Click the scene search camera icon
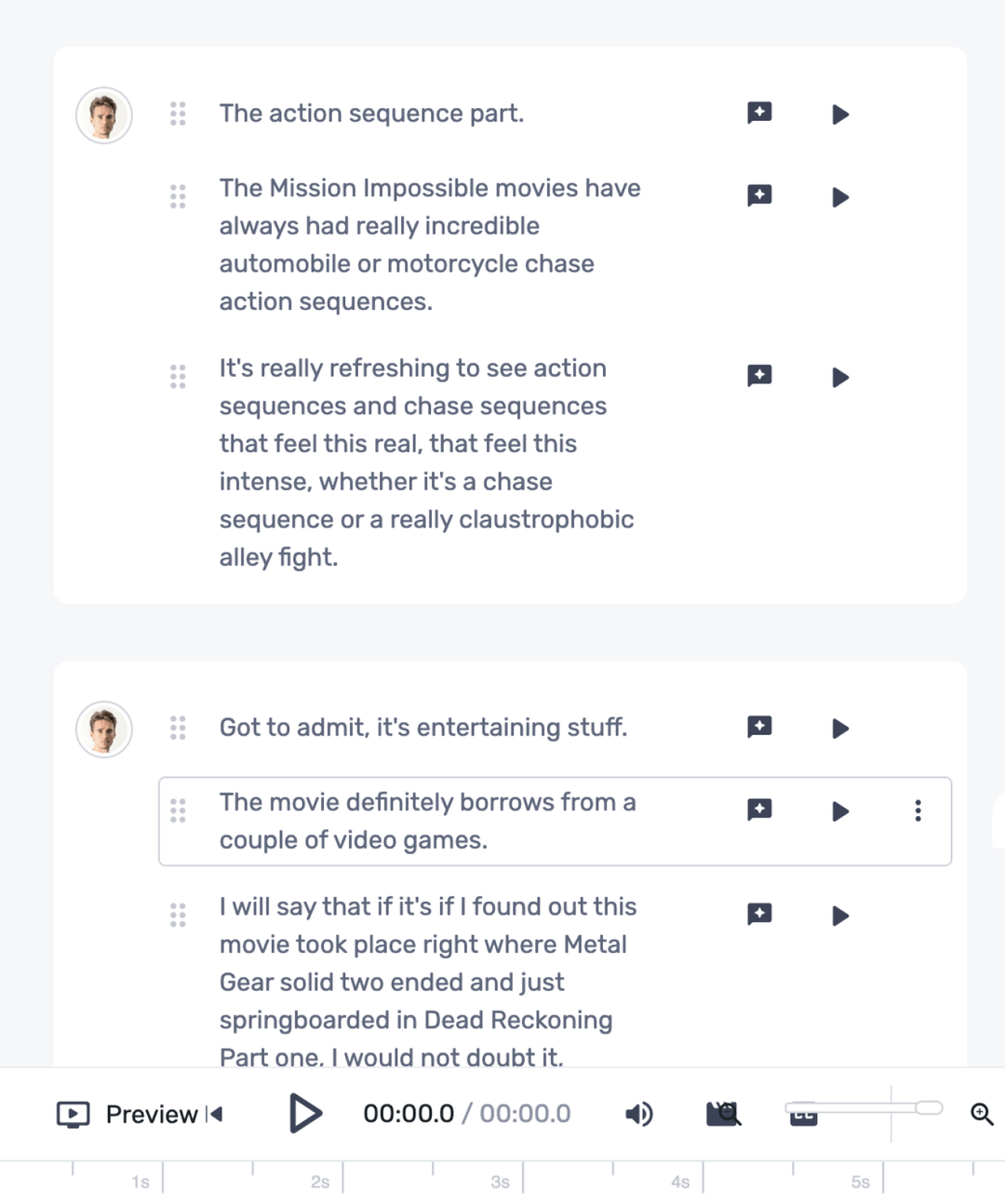Image resolution: width=1005 pixels, height=1204 pixels. [724, 1114]
